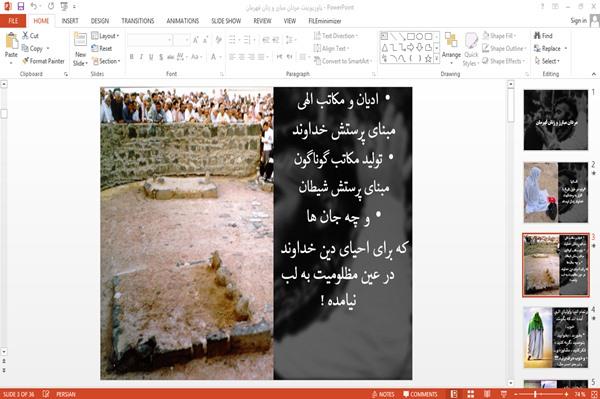Click the zoom in plus button

pyautogui.click(x=566, y=394)
